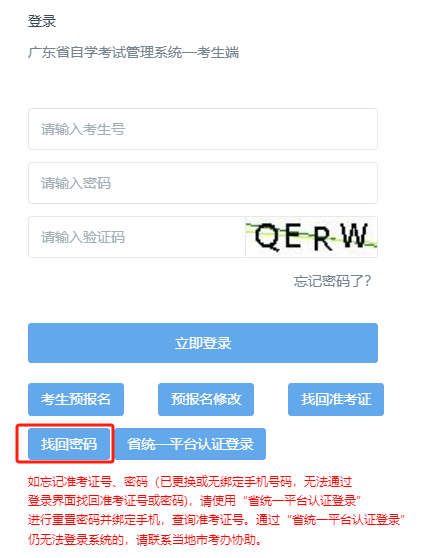Select the 请输入验证码 captcha input box
430x558 pixels.
(x=137, y=237)
